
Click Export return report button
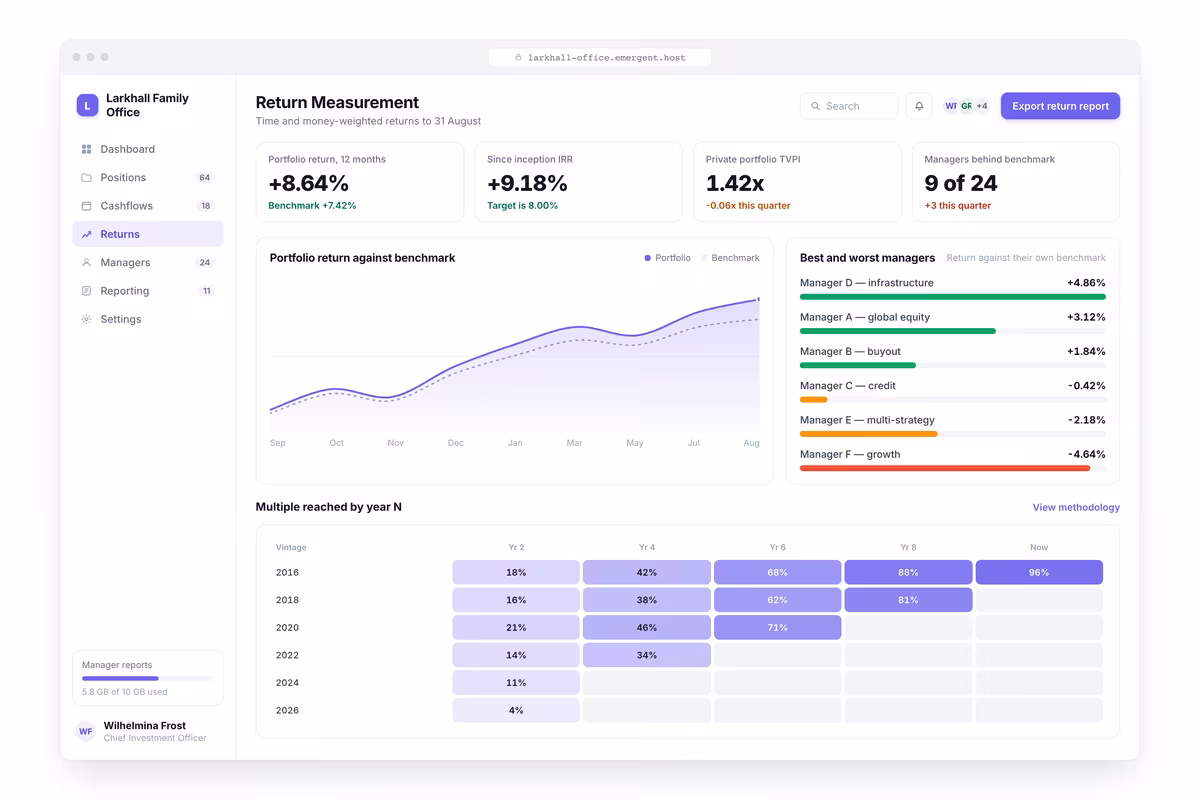pos(1060,106)
